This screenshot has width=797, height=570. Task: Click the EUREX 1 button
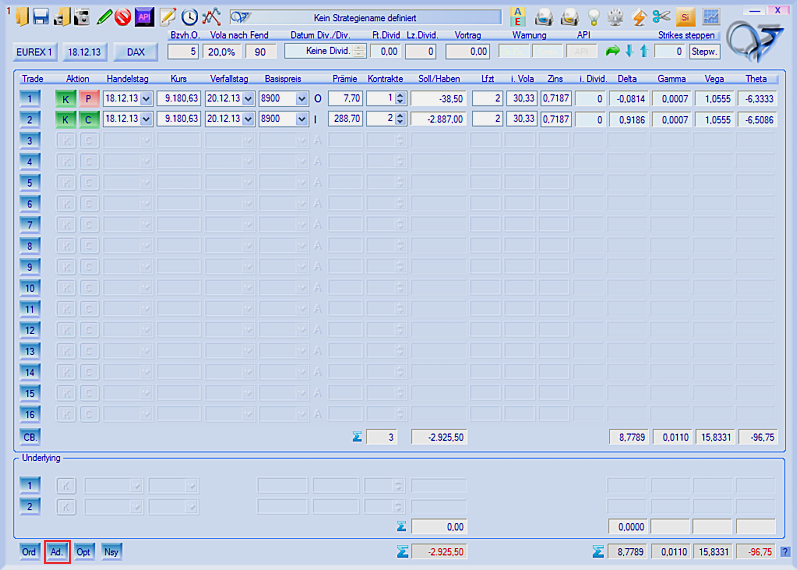pos(34,52)
